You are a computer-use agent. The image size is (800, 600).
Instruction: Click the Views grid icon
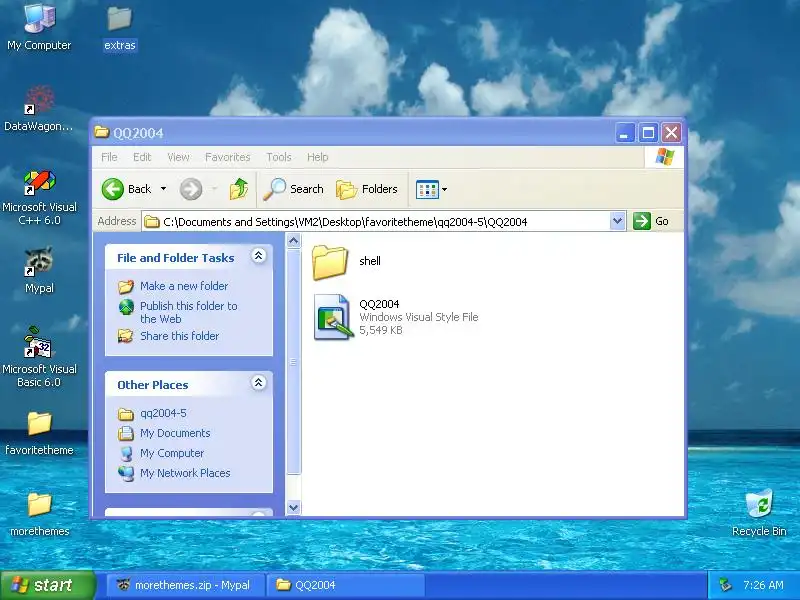coord(427,189)
